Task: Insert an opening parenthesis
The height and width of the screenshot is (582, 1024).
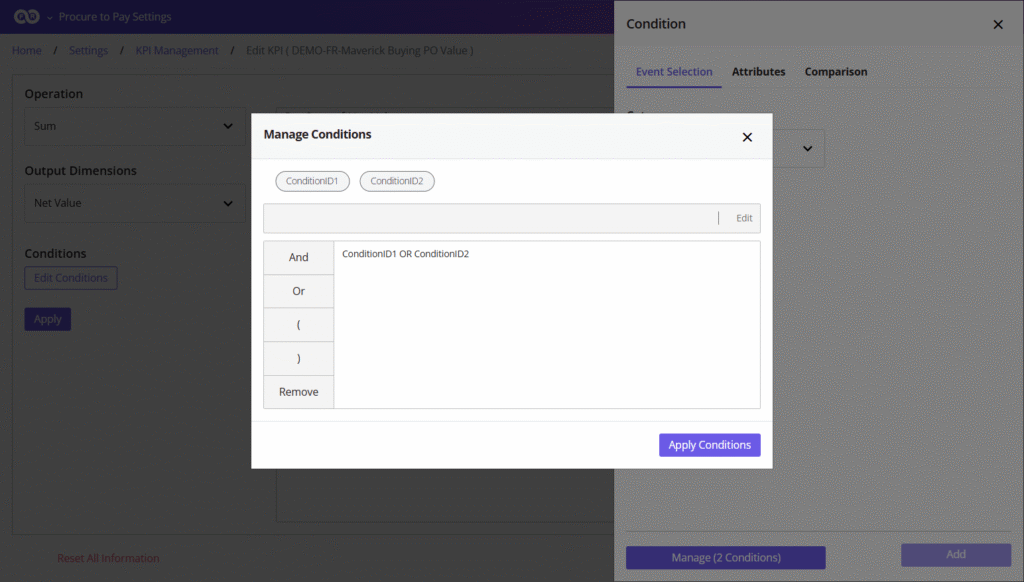Action: click(x=298, y=325)
